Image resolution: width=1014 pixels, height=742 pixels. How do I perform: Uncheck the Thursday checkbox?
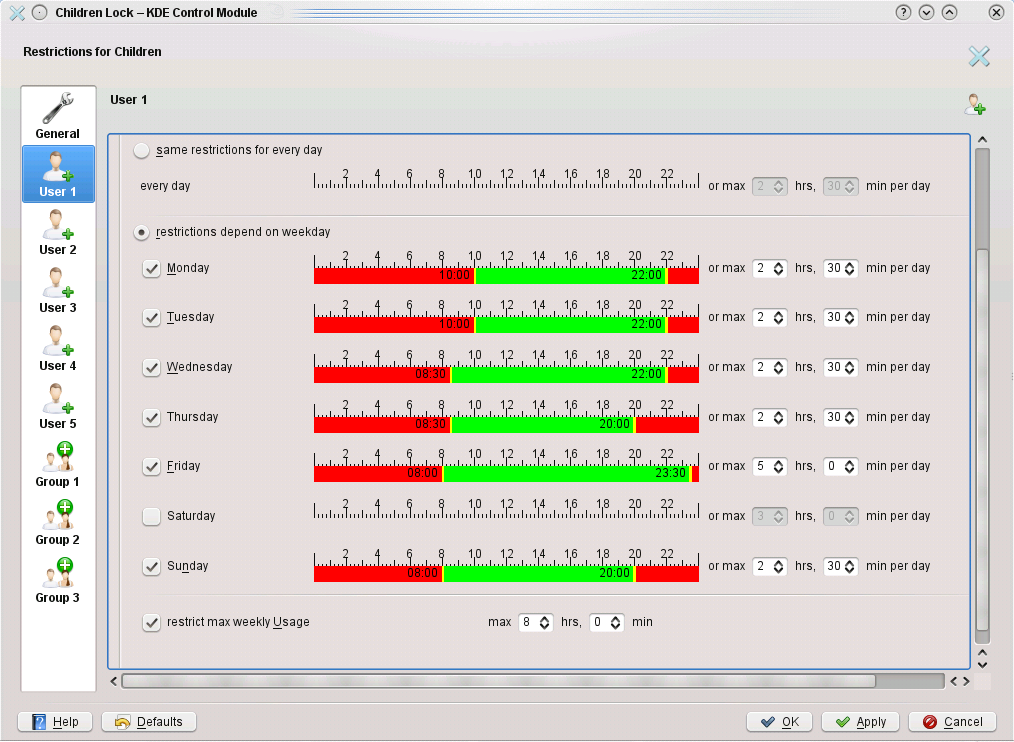151,417
